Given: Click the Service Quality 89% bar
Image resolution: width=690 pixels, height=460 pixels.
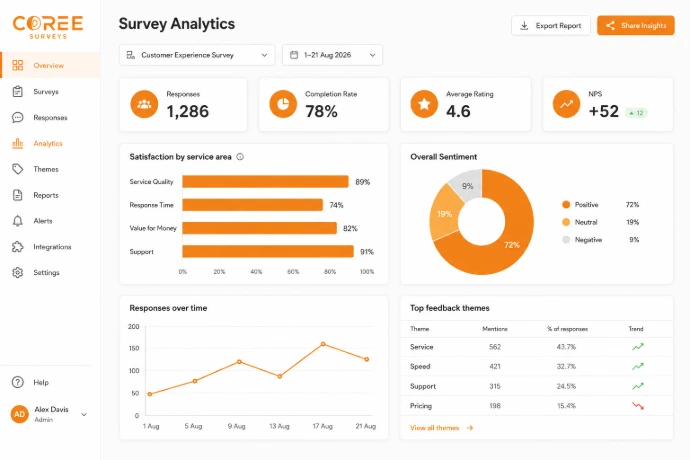Looking at the screenshot, I should click(x=265, y=182).
